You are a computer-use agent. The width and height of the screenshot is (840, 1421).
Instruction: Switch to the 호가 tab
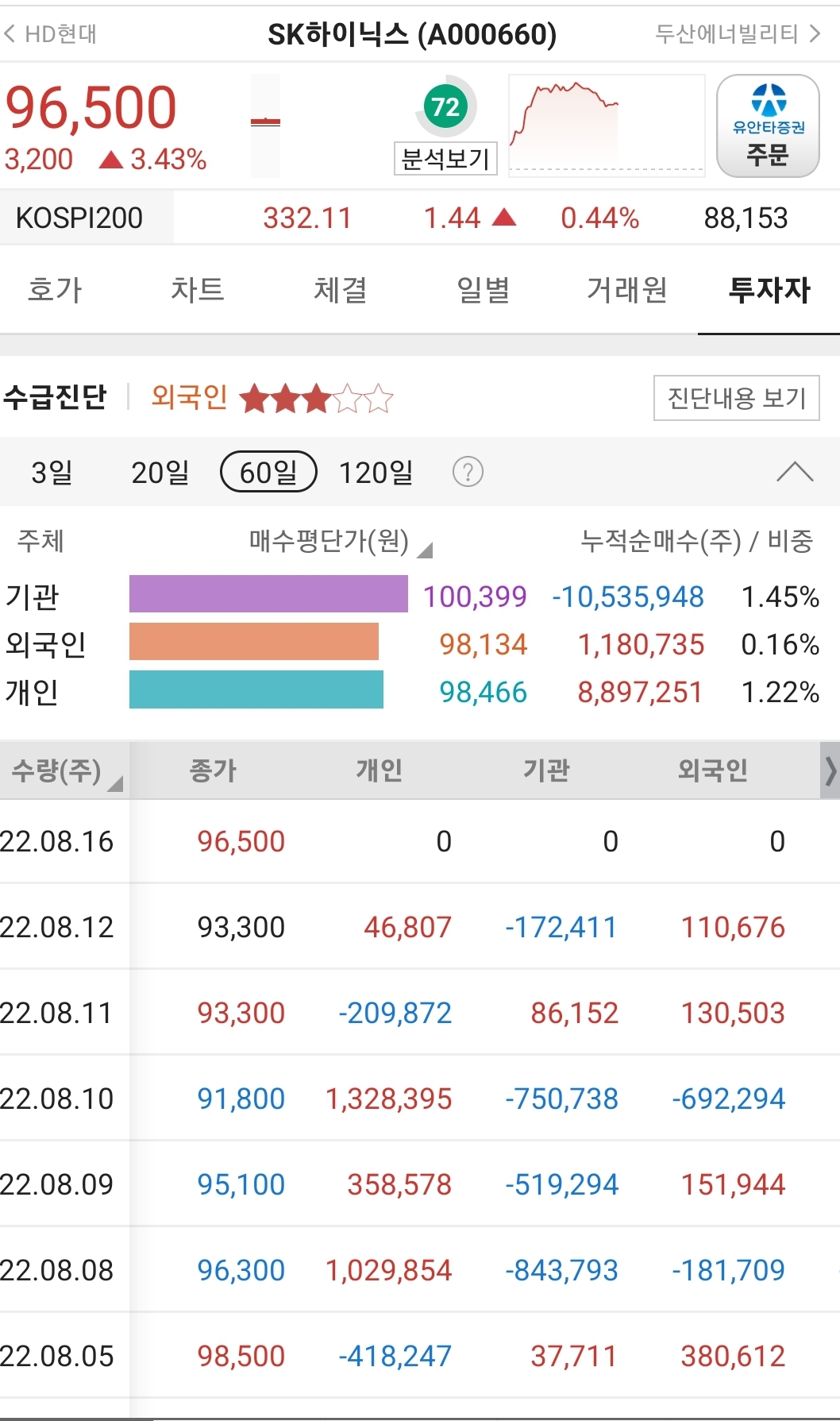click(55, 290)
